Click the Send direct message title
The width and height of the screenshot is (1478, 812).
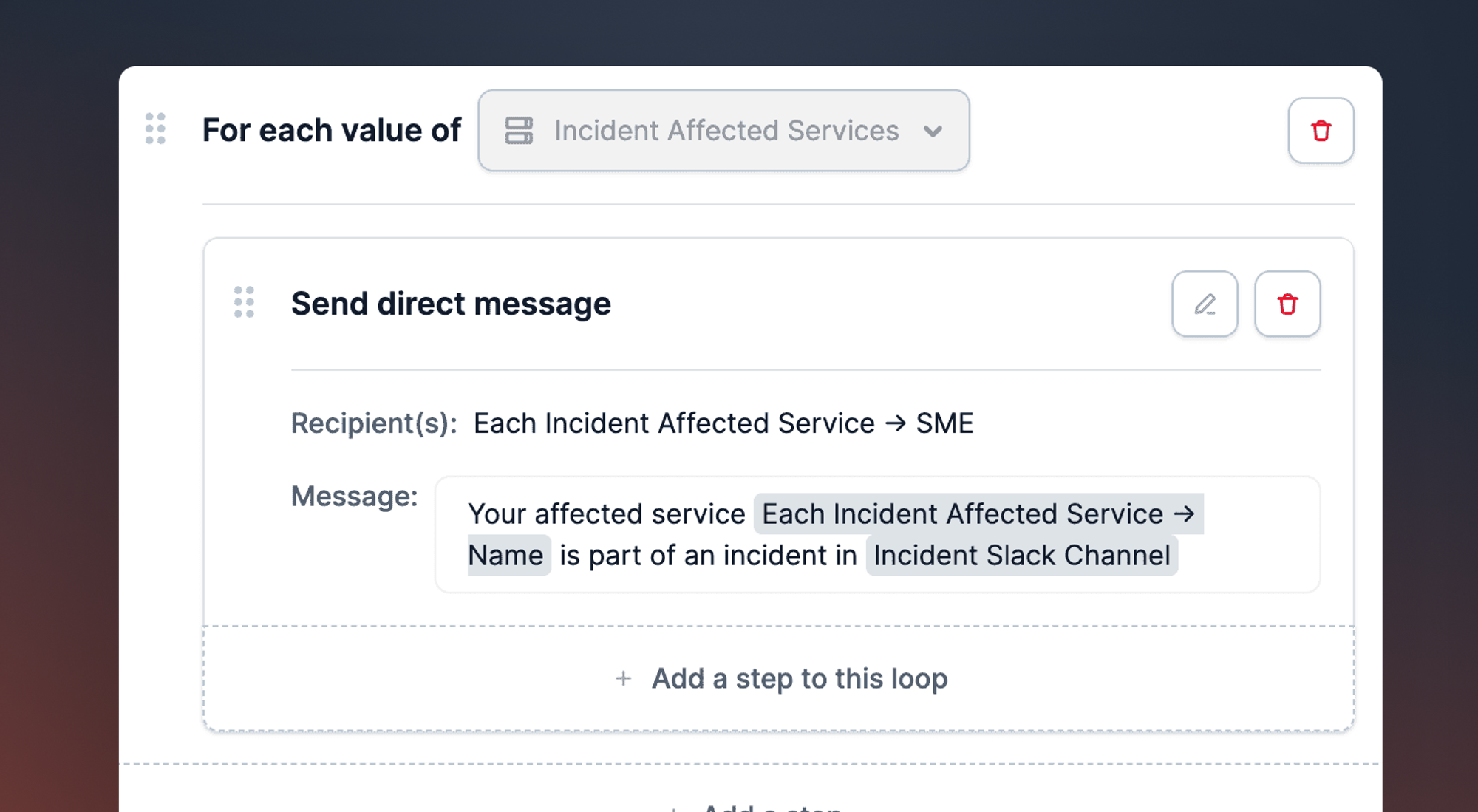[x=451, y=304]
